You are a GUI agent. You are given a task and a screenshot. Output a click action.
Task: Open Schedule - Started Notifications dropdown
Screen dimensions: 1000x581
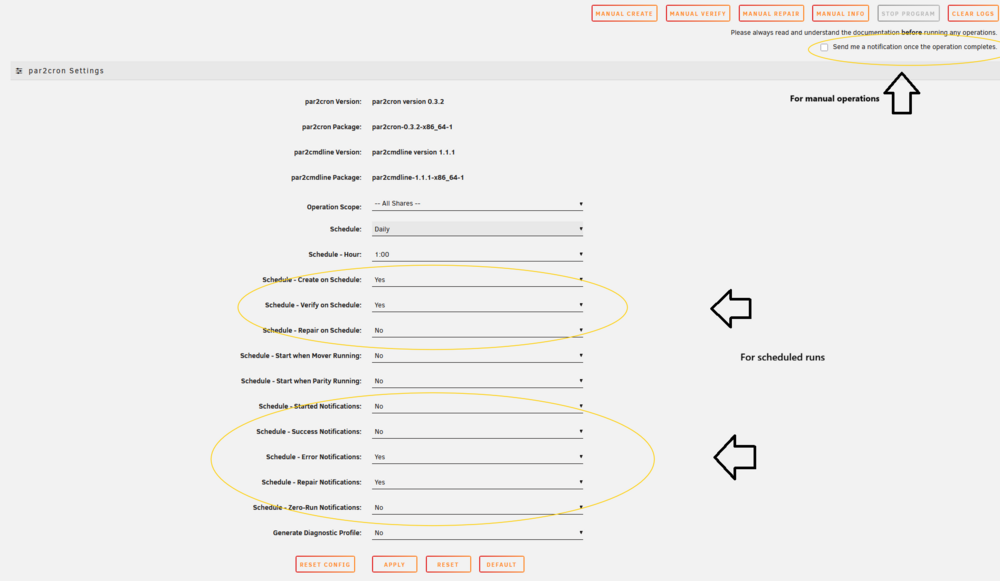coord(477,406)
